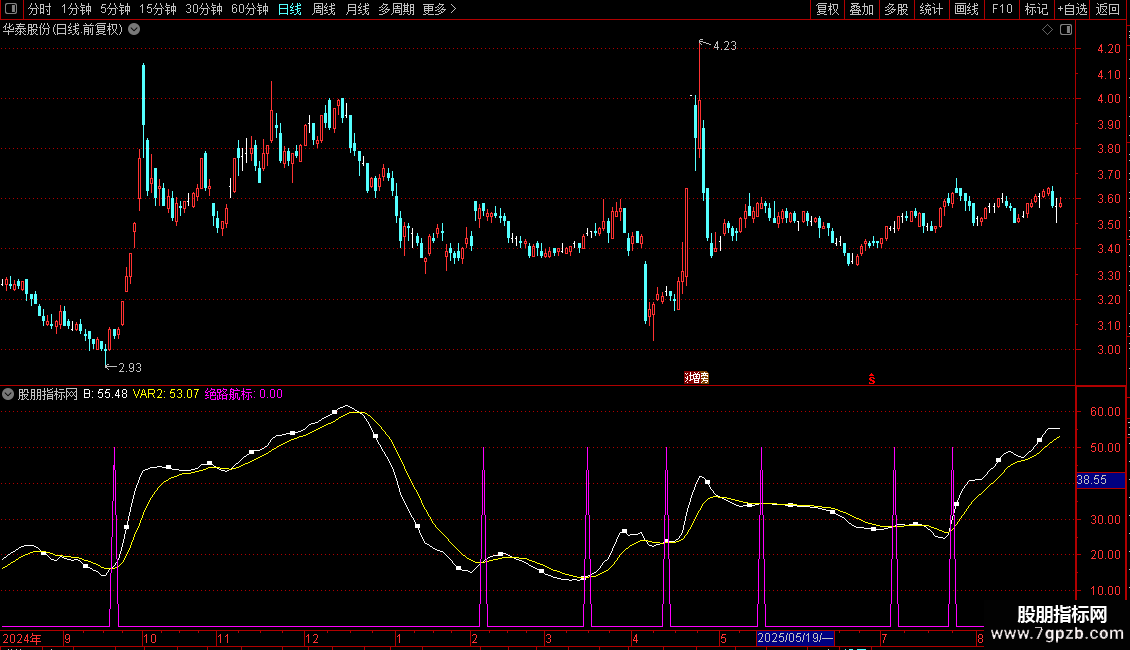Switch to 分时 intraday view
1130x650 pixels.
point(40,9)
